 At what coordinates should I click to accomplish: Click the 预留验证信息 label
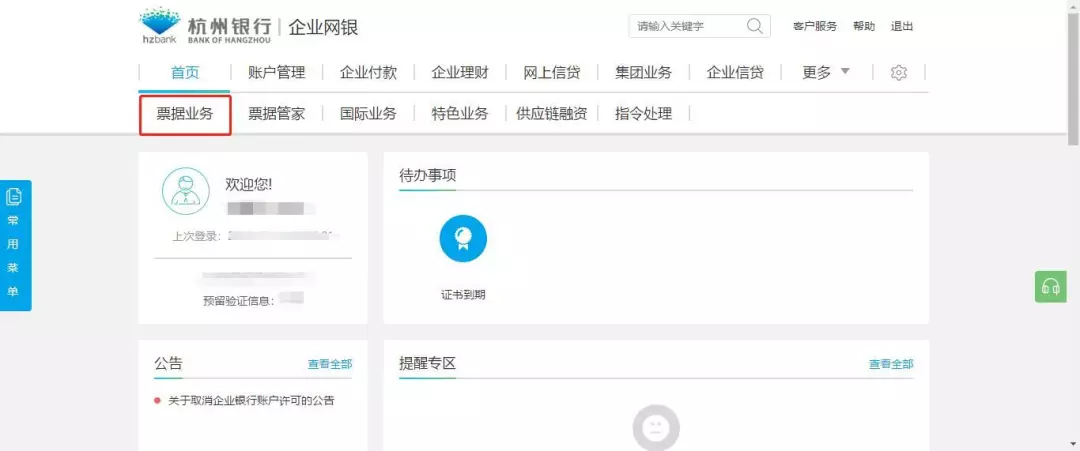tap(238, 301)
